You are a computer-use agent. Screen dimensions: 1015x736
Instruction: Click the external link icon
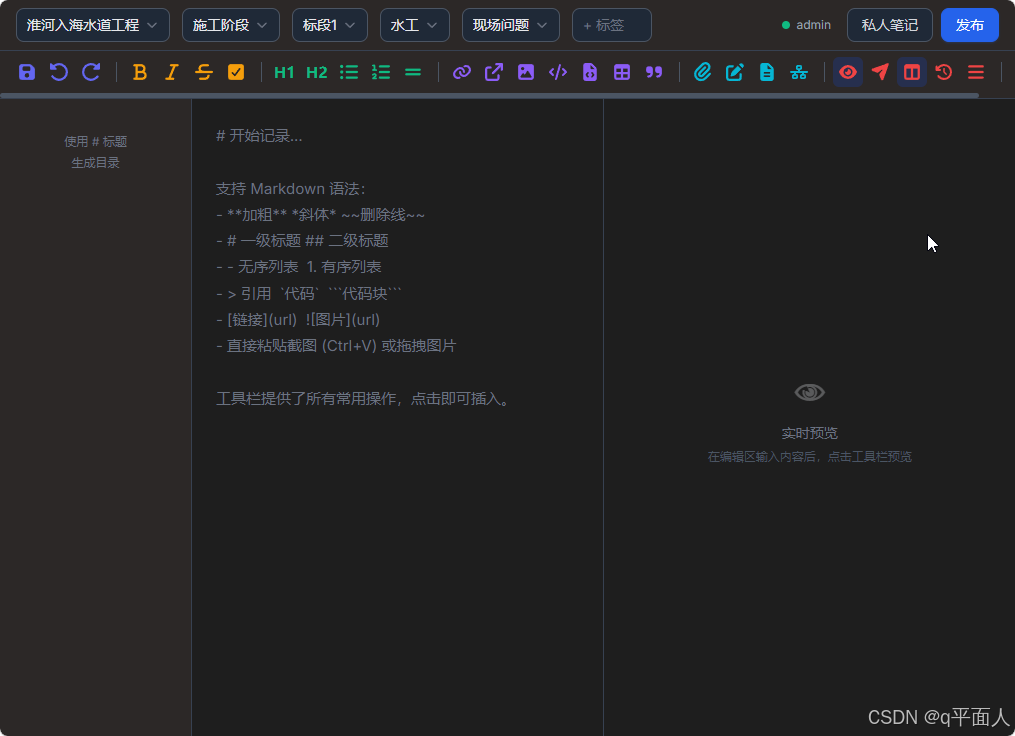point(494,72)
